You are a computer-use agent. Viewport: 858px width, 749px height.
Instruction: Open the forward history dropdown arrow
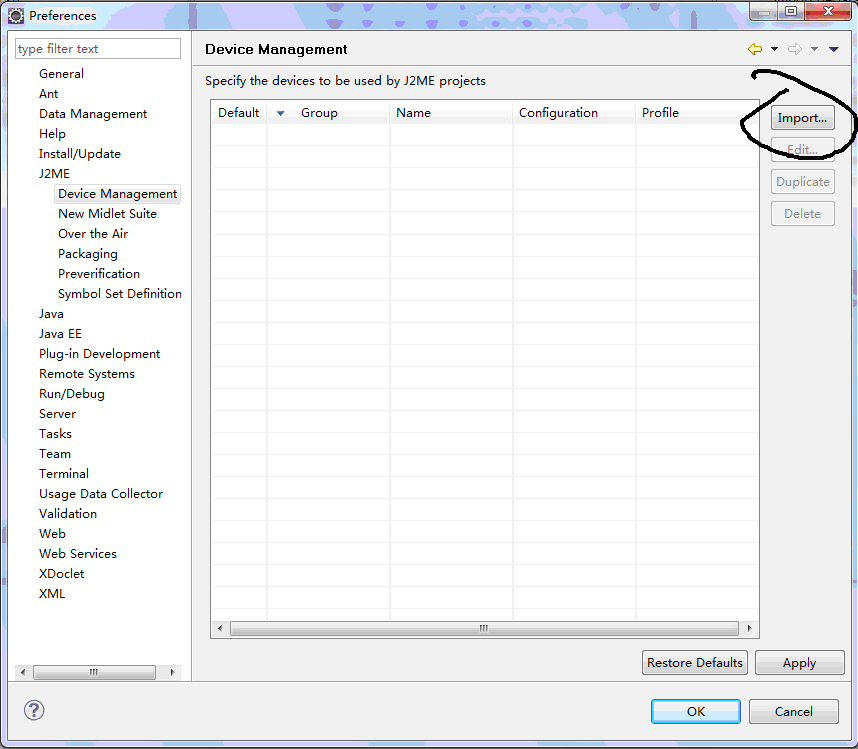point(814,49)
